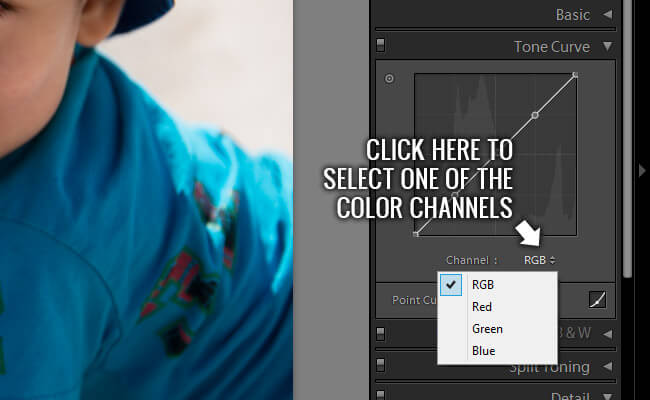Viewport: 650px width, 400px height.
Task: Click the Tone Curve panel title
Action: pyautogui.click(x=551, y=46)
